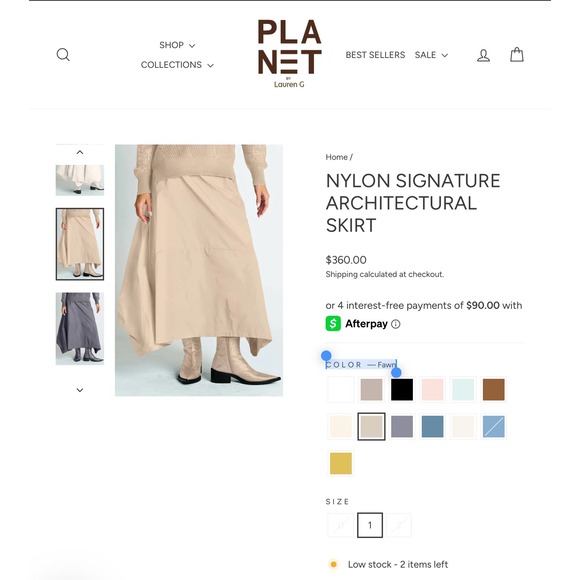
Task: Go to the Home breadcrumb link
Action: point(336,157)
